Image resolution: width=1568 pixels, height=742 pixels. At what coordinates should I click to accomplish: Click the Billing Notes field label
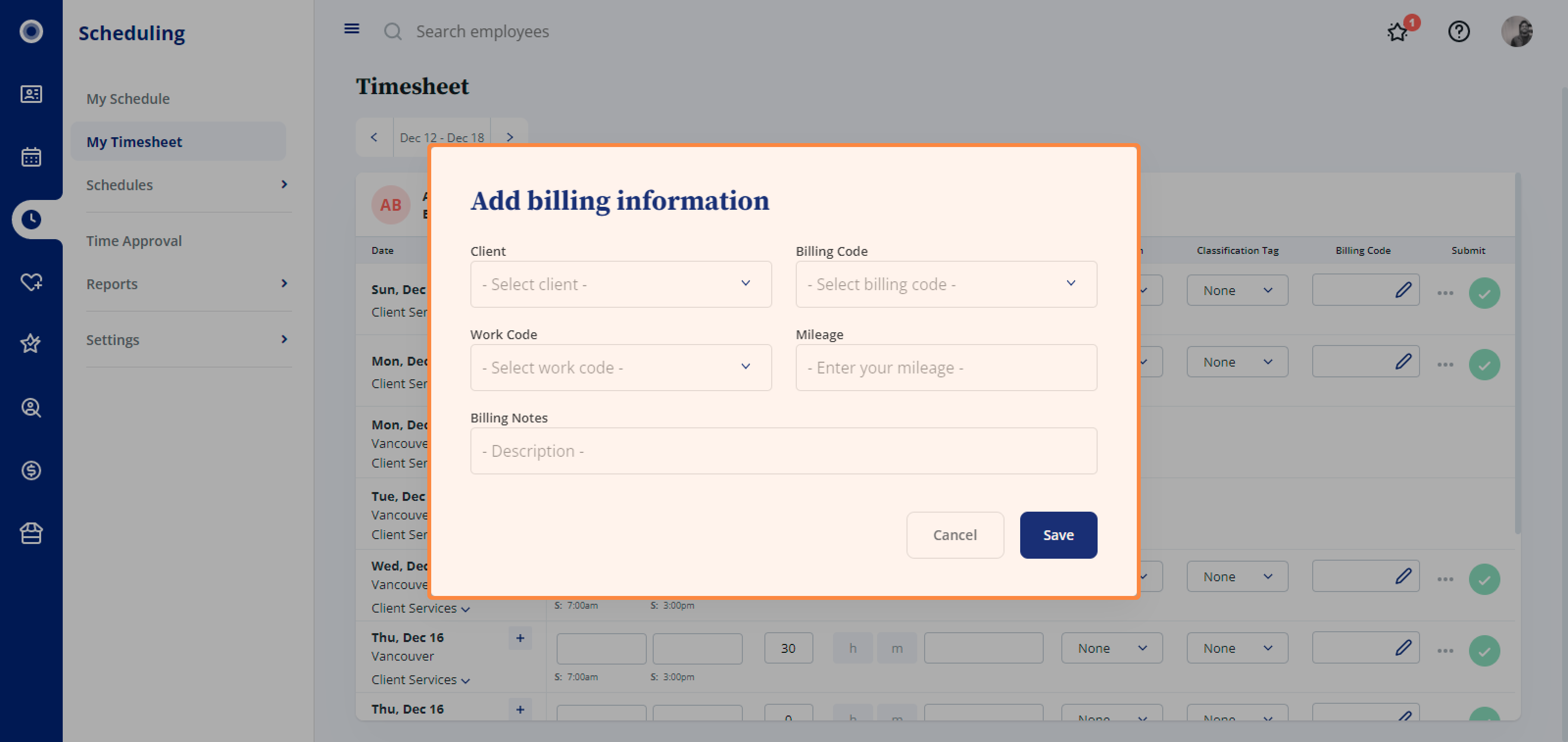click(509, 418)
